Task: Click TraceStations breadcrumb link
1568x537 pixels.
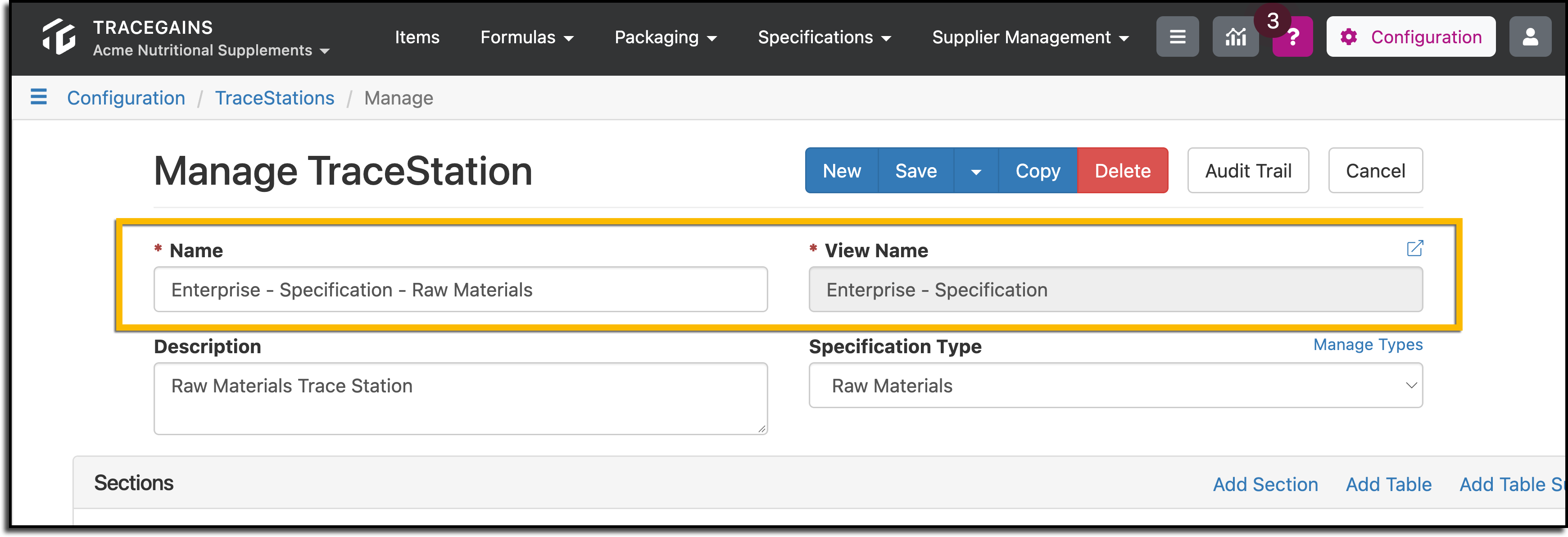Action: pos(275,97)
